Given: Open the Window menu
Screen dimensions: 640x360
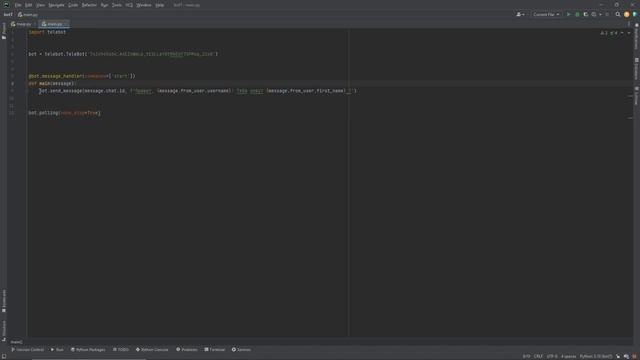Looking at the screenshot, I should [144, 5].
